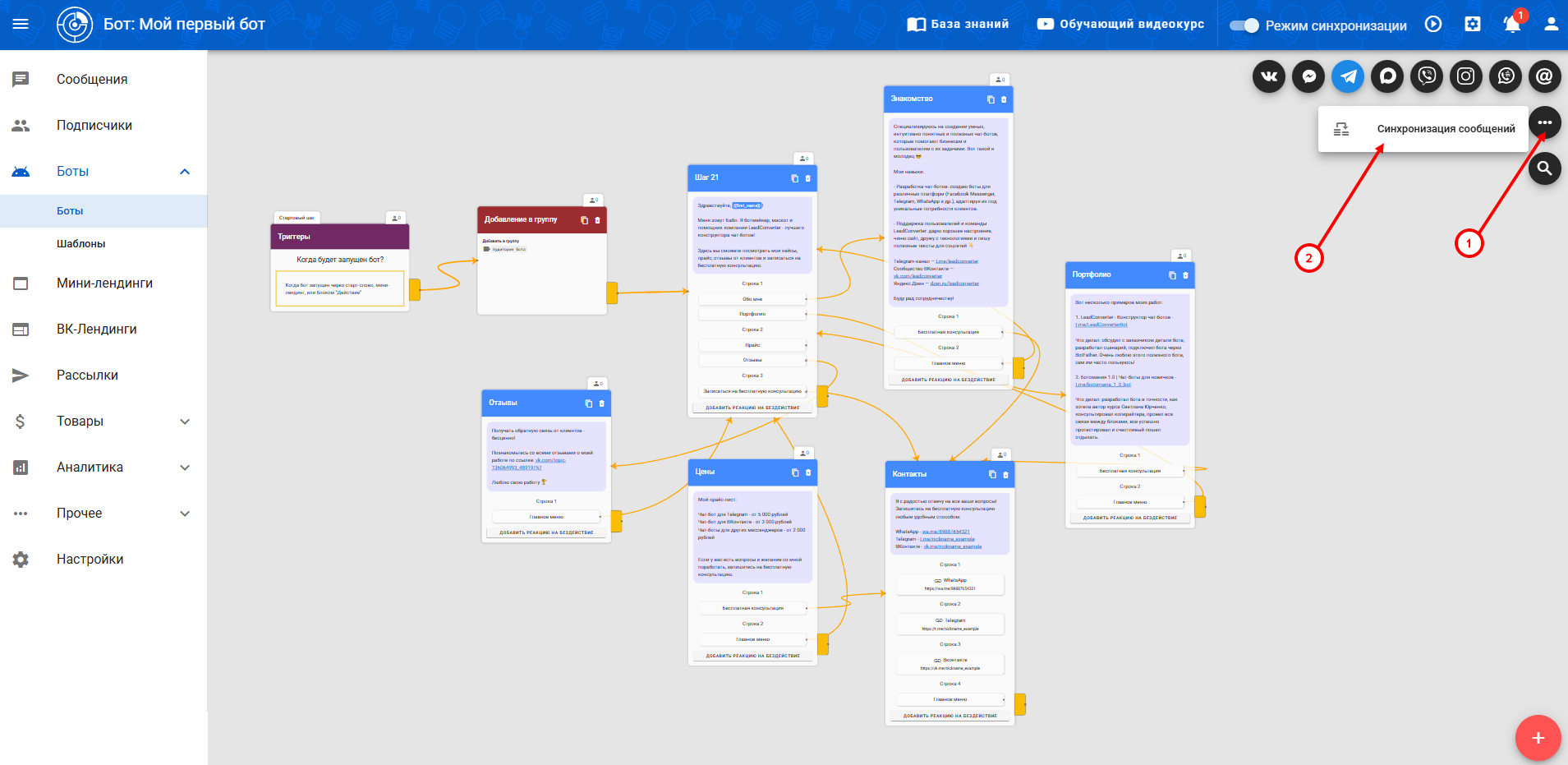
Task: Click the search magnifier button
Action: tap(1545, 168)
